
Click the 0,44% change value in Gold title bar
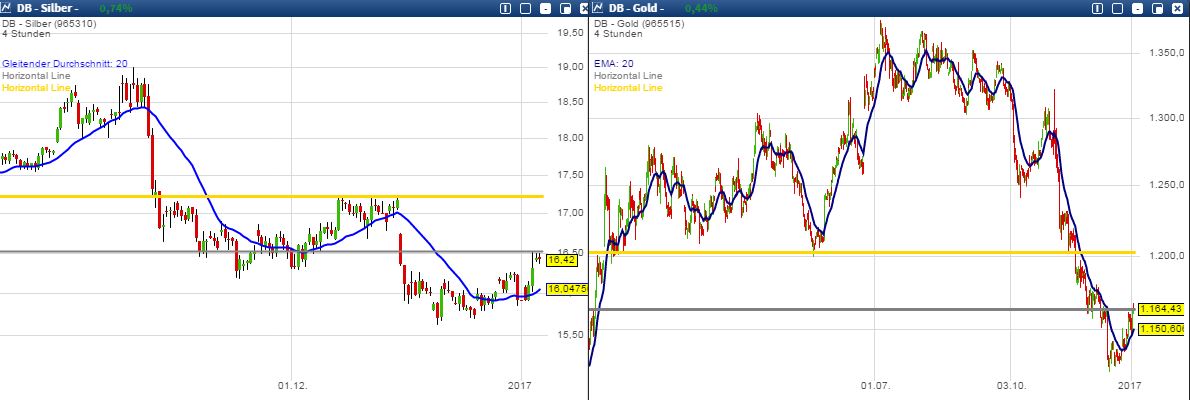click(700, 8)
